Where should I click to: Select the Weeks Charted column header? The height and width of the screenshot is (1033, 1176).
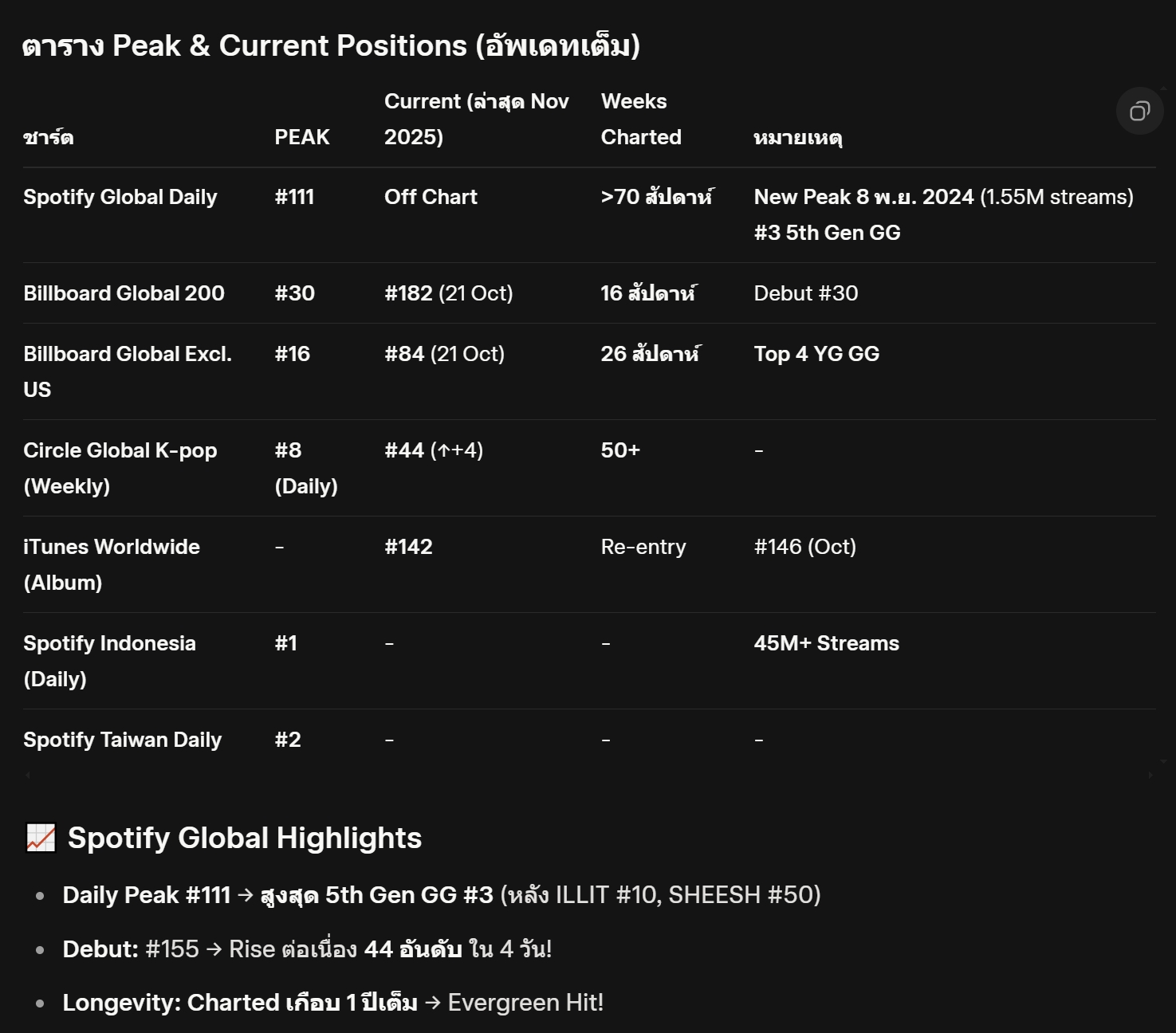[x=640, y=119]
